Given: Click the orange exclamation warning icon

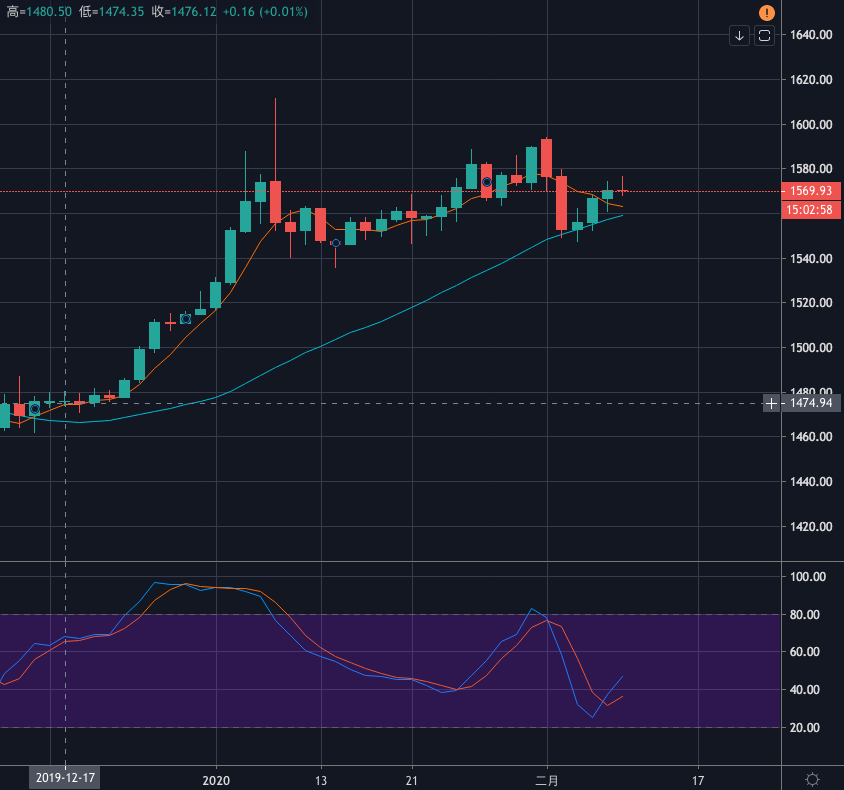Looking at the screenshot, I should point(766,12).
